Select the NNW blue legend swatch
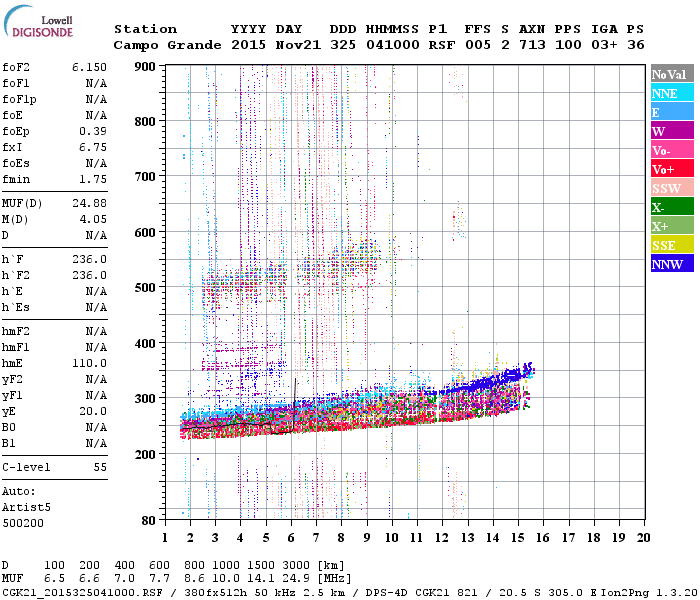The height and width of the screenshot is (600, 700). click(x=672, y=263)
